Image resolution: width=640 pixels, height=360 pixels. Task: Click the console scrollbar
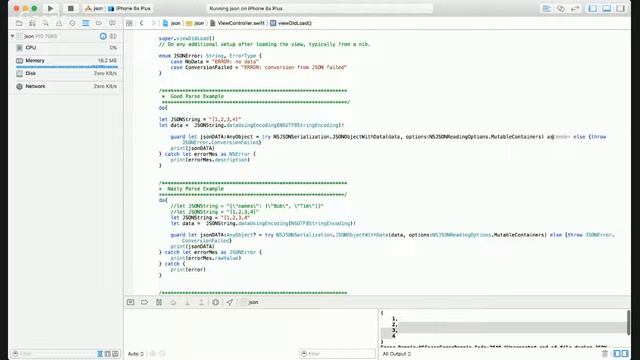(x=629, y=322)
